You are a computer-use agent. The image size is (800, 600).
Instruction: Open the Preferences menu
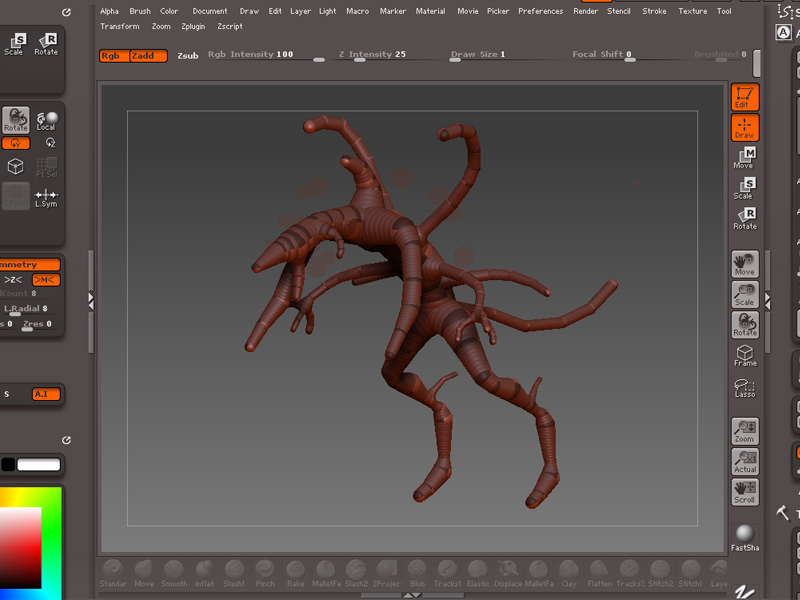pyautogui.click(x=540, y=11)
